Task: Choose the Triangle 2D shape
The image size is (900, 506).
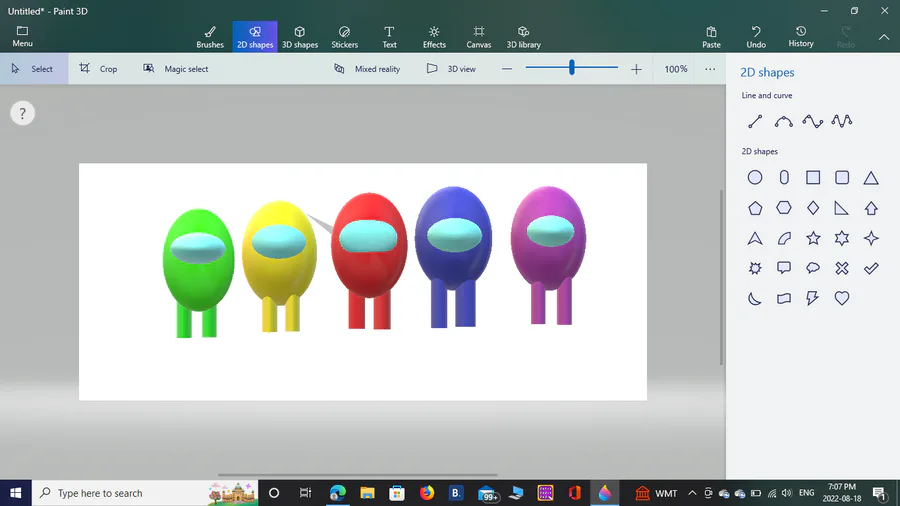Action: pos(871,178)
